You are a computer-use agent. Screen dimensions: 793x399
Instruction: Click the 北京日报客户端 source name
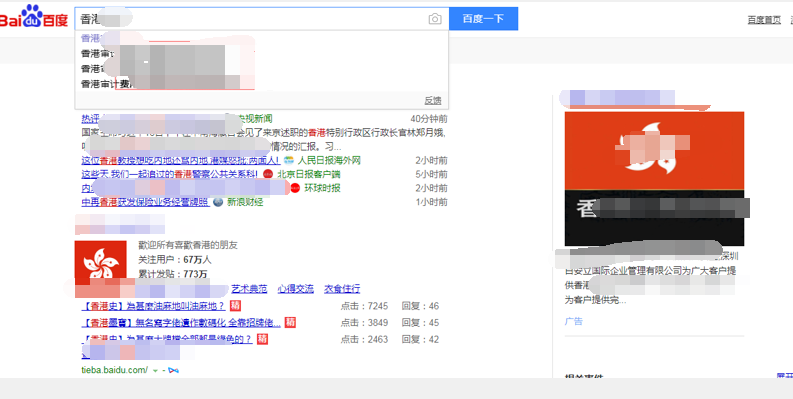coord(309,174)
